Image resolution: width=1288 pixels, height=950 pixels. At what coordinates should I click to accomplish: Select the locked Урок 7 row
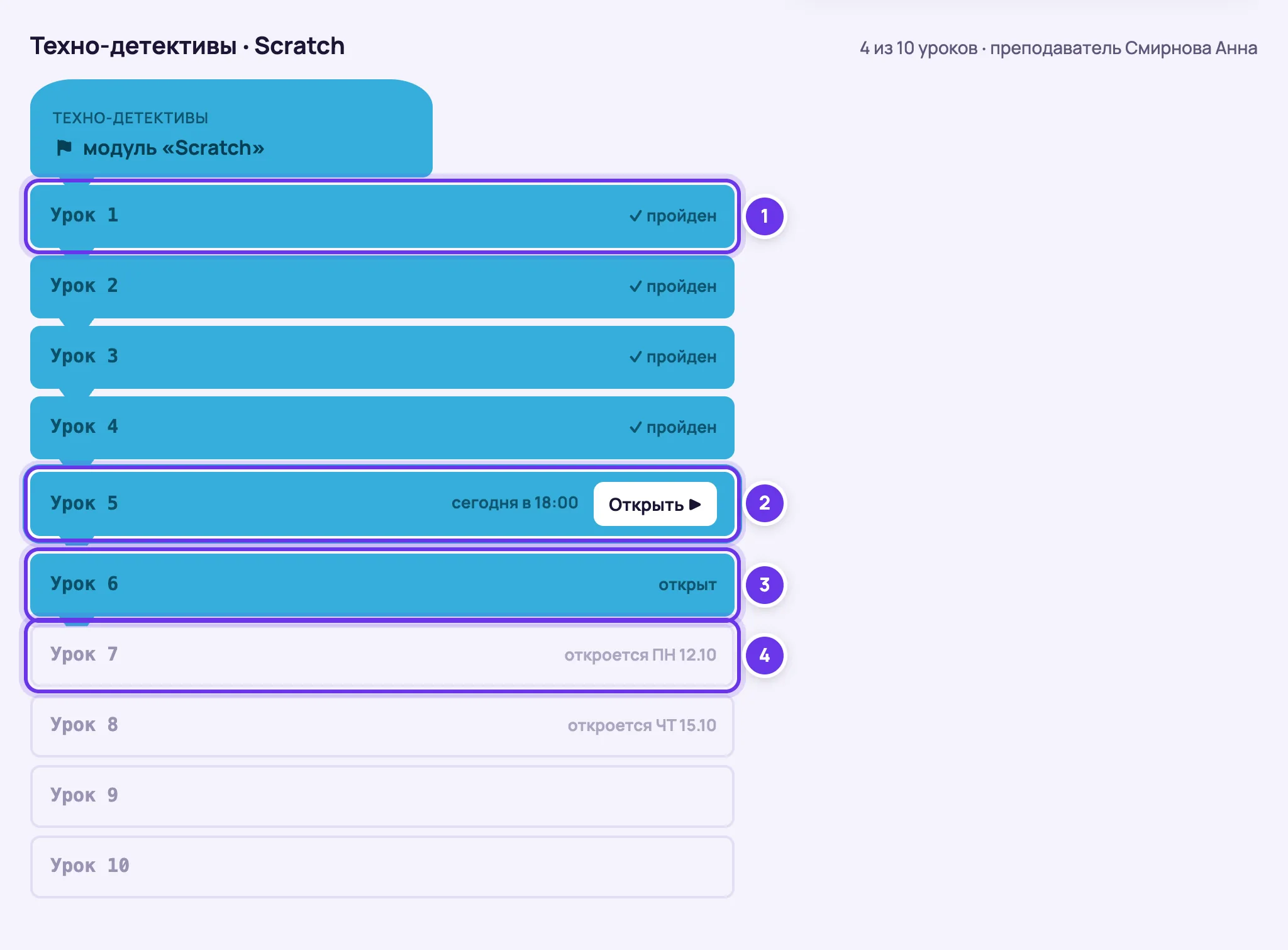tap(382, 655)
